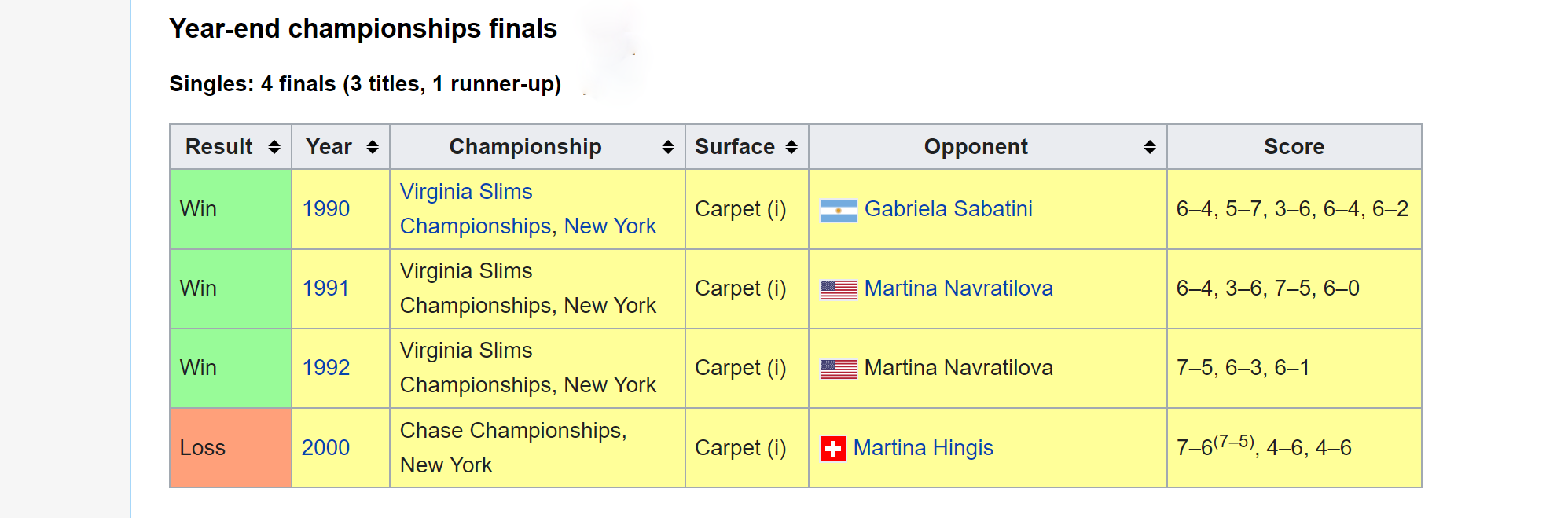Click the Score column header
The image size is (1568, 518).
tap(1294, 147)
